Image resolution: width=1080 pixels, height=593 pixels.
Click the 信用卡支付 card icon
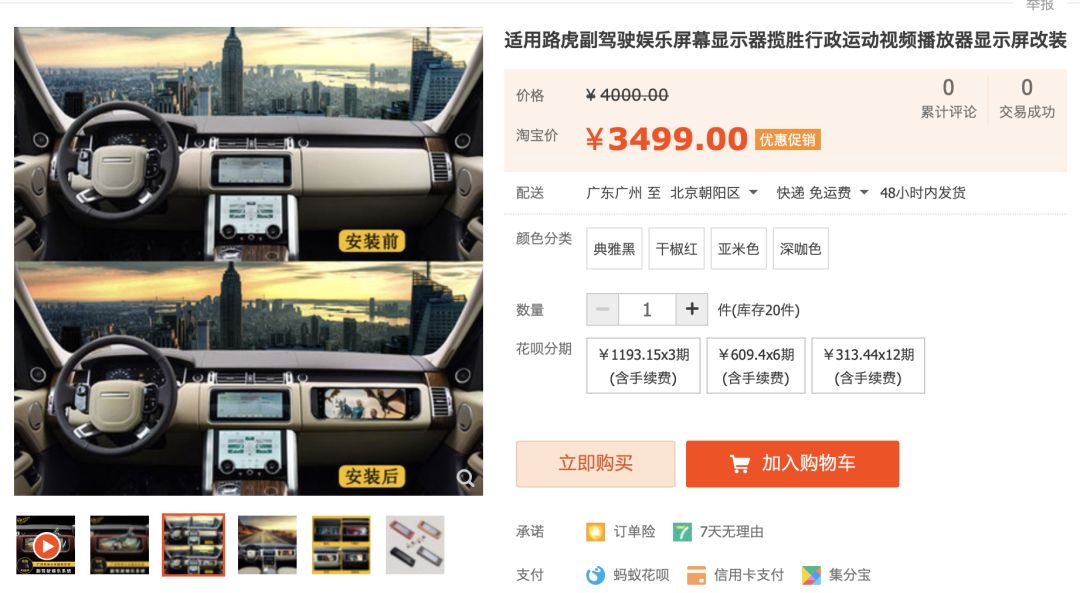(x=696, y=574)
